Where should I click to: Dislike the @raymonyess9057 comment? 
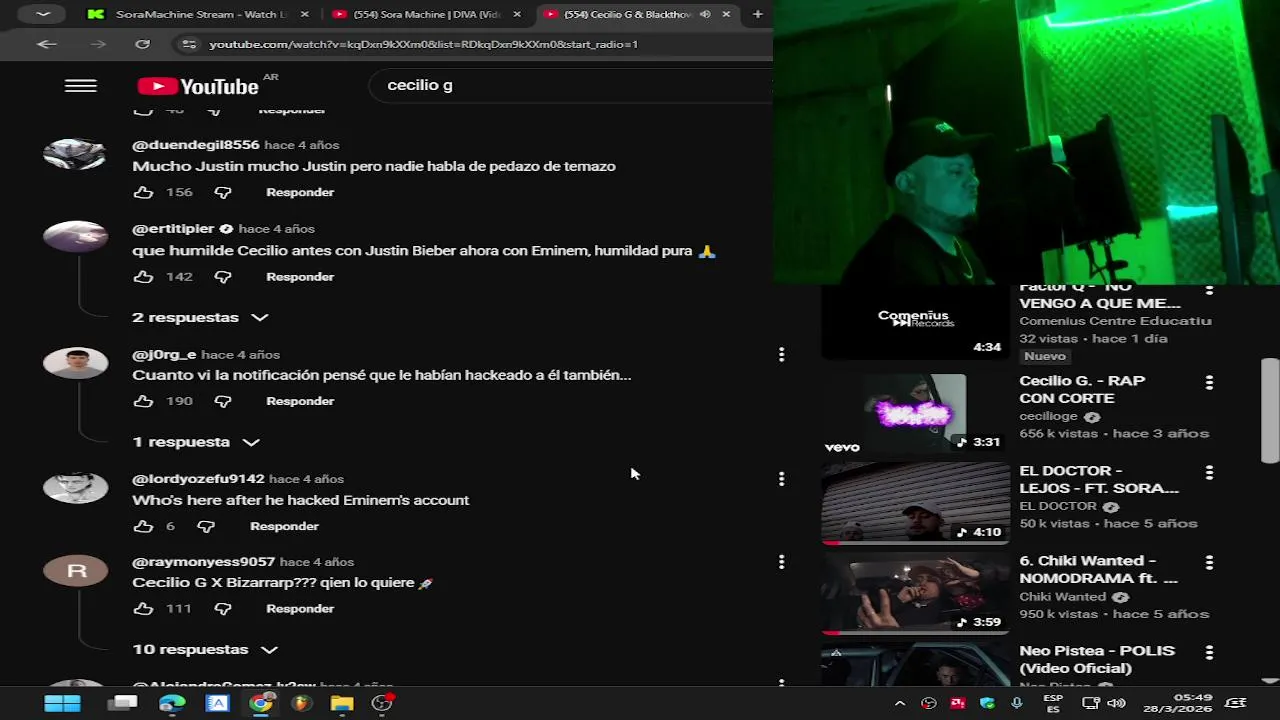pos(223,608)
